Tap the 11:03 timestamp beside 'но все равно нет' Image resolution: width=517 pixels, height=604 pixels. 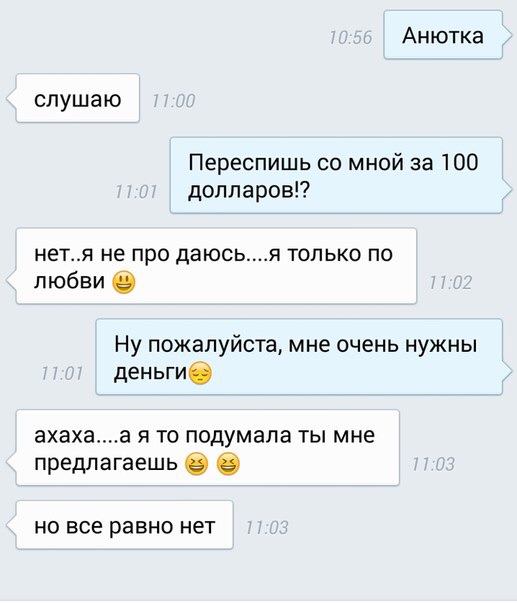pyautogui.click(x=267, y=528)
